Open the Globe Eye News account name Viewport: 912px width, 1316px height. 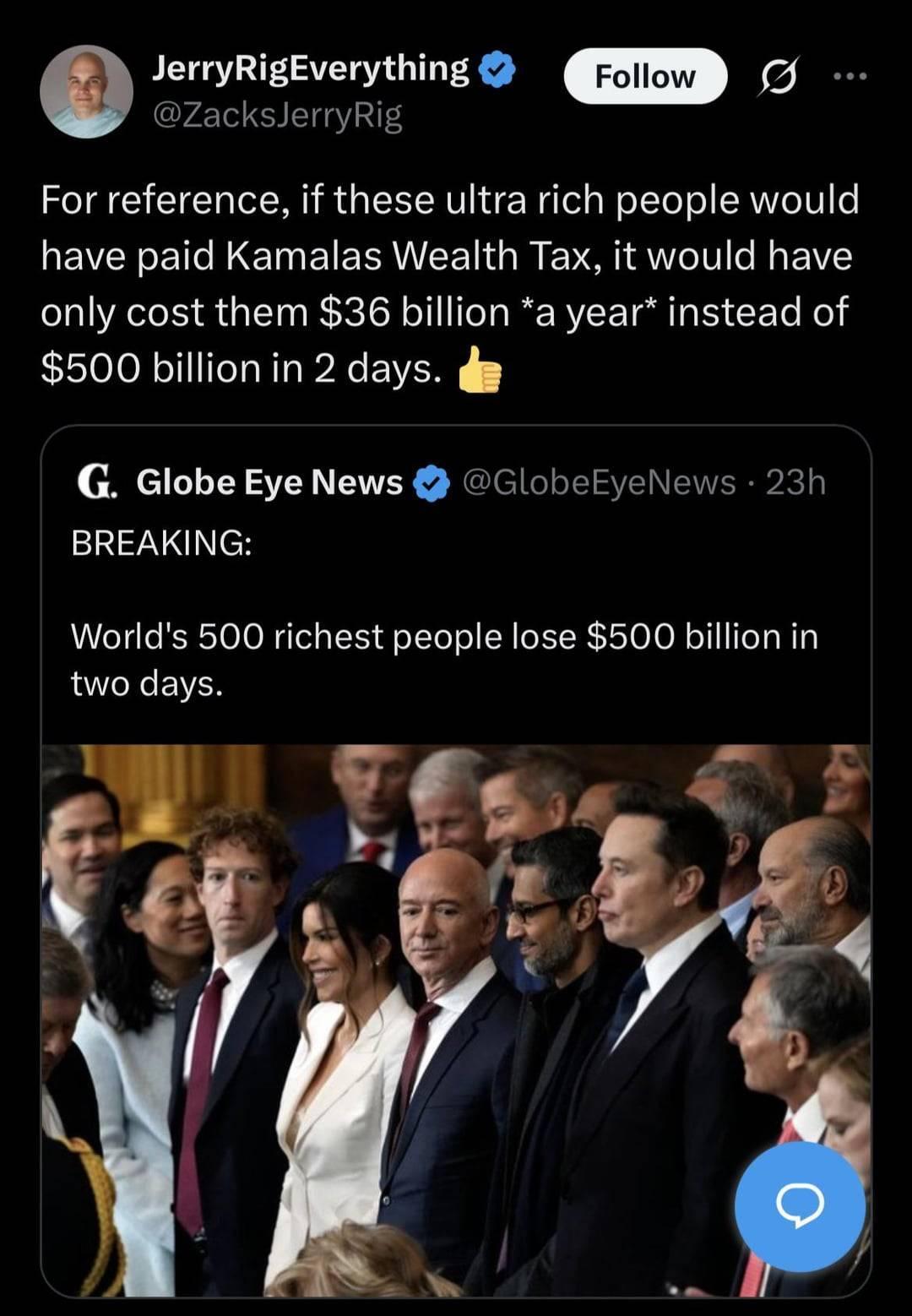tap(269, 482)
